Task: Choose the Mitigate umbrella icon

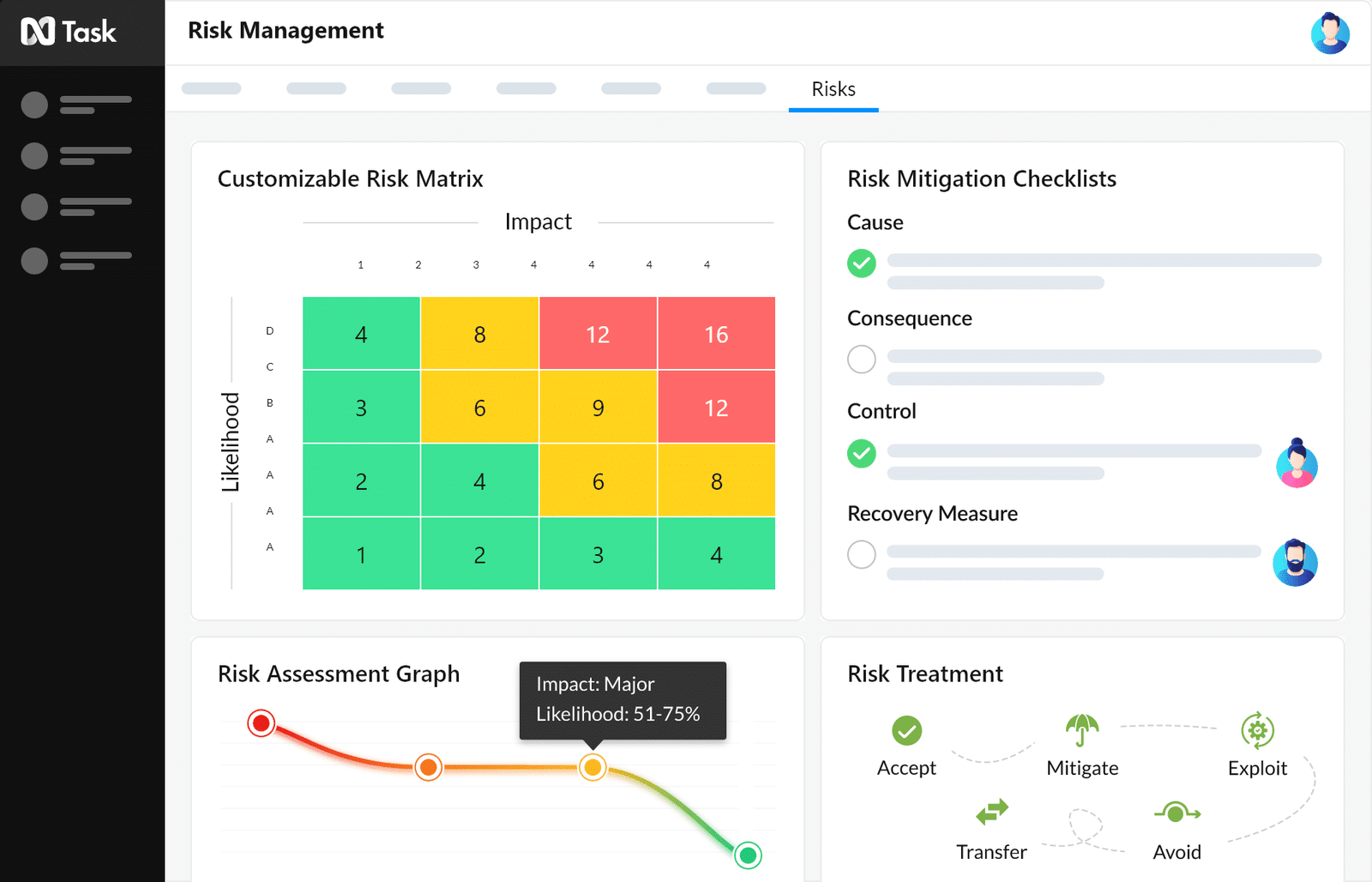Action: tap(1082, 730)
